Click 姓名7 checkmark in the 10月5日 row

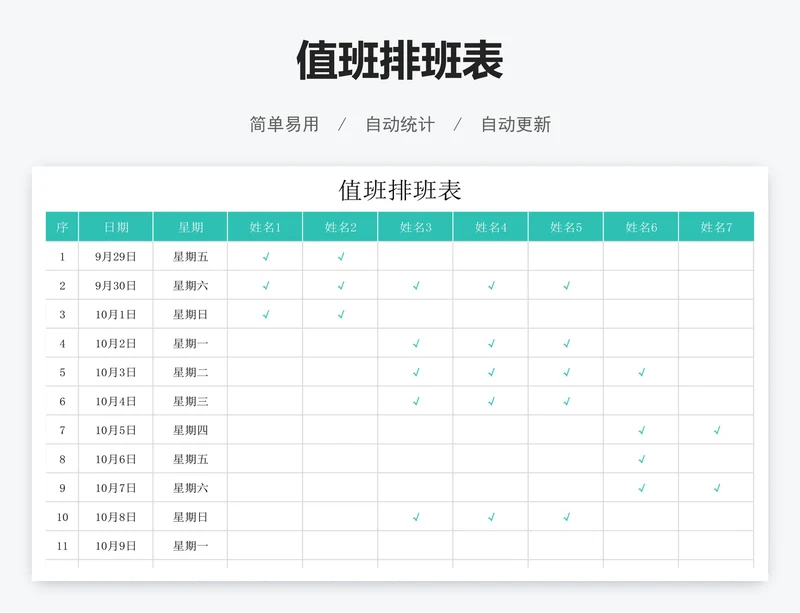(717, 430)
